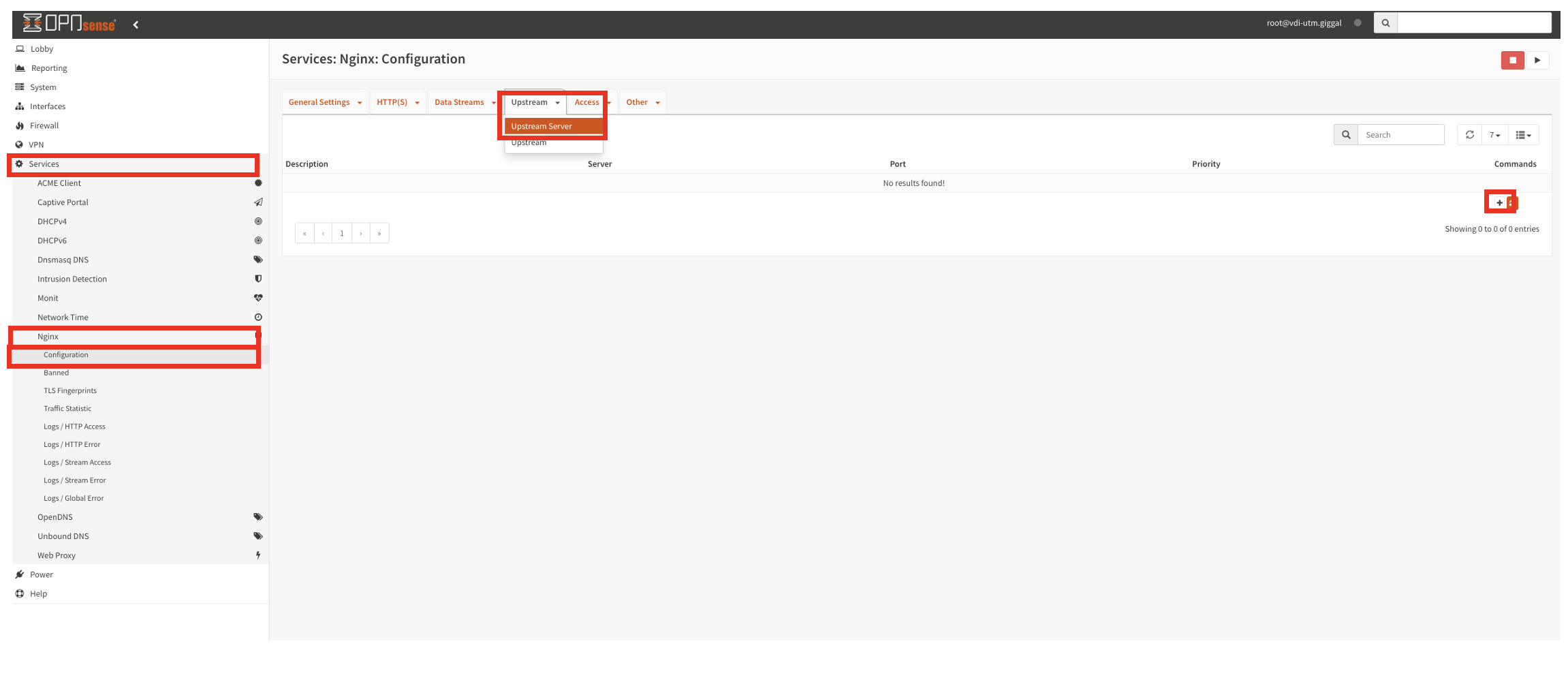Open the column selection dropdown

[x=1524, y=135]
